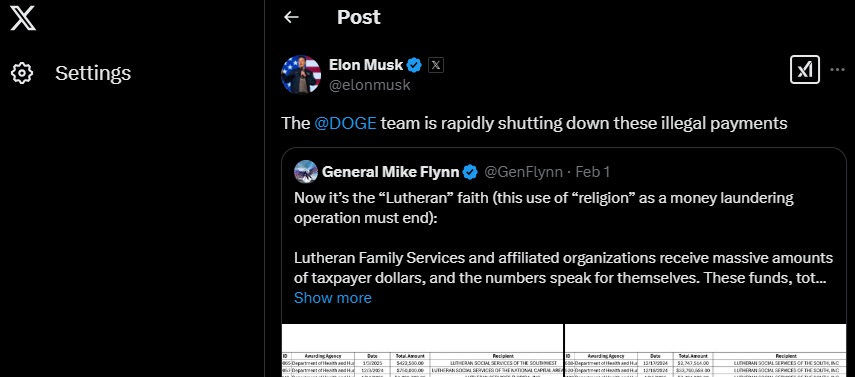
Task: Open General Mike Flynn's avatar picture
Action: click(x=305, y=172)
